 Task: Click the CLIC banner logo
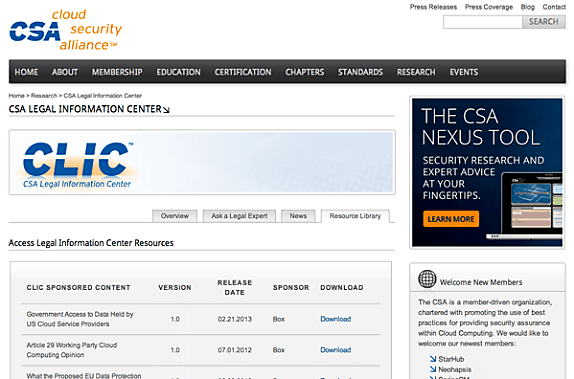[x=78, y=165]
